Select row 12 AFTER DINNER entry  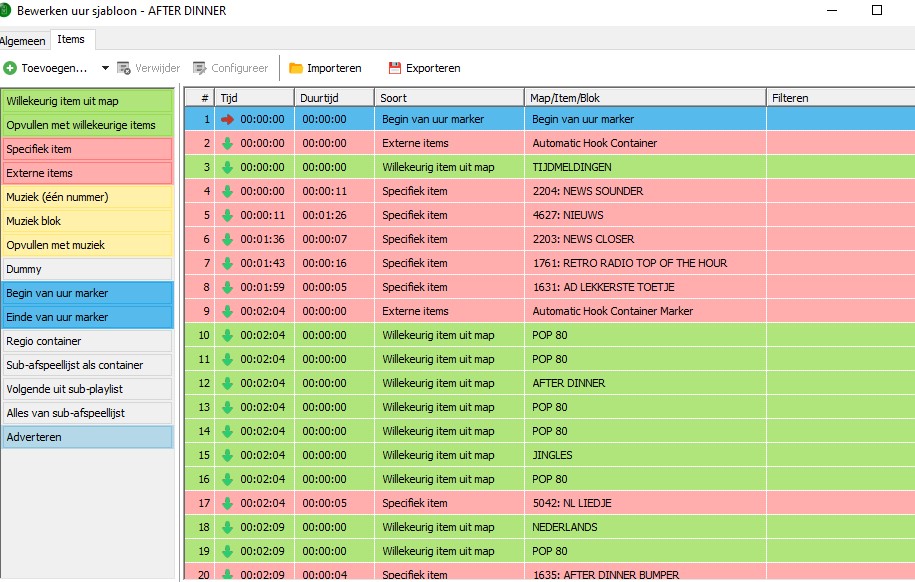(550, 383)
